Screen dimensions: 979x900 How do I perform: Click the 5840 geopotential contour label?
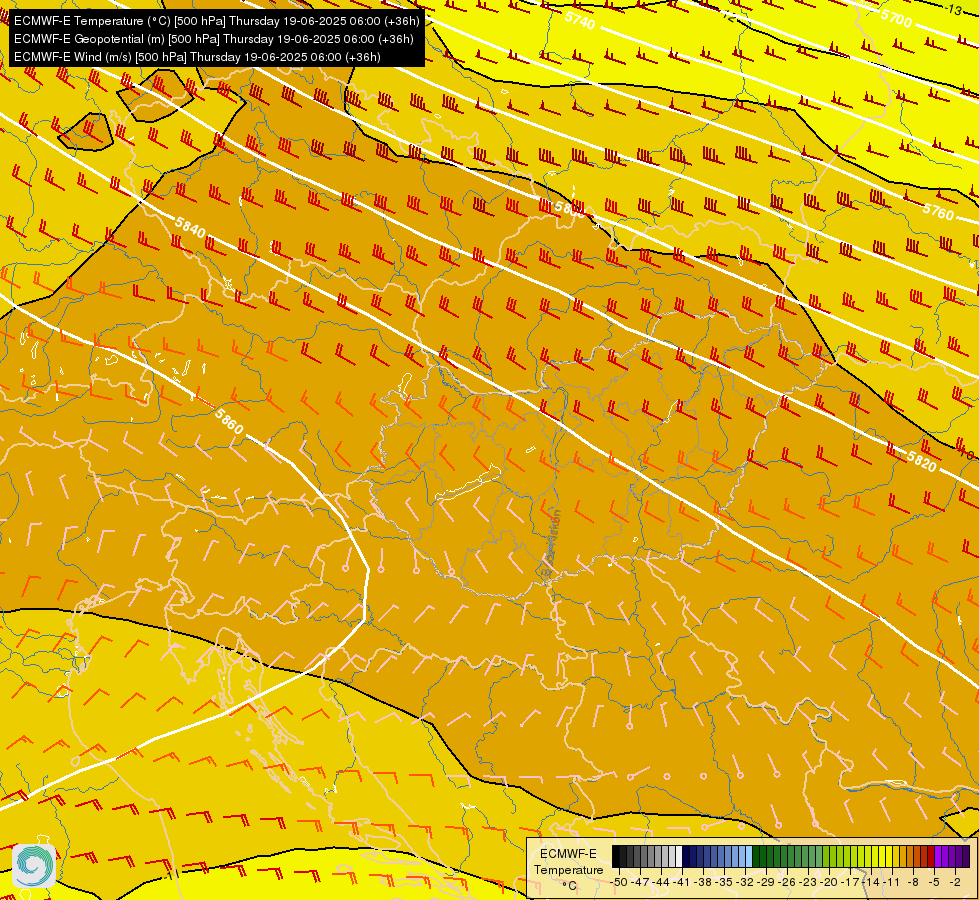point(190,228)
